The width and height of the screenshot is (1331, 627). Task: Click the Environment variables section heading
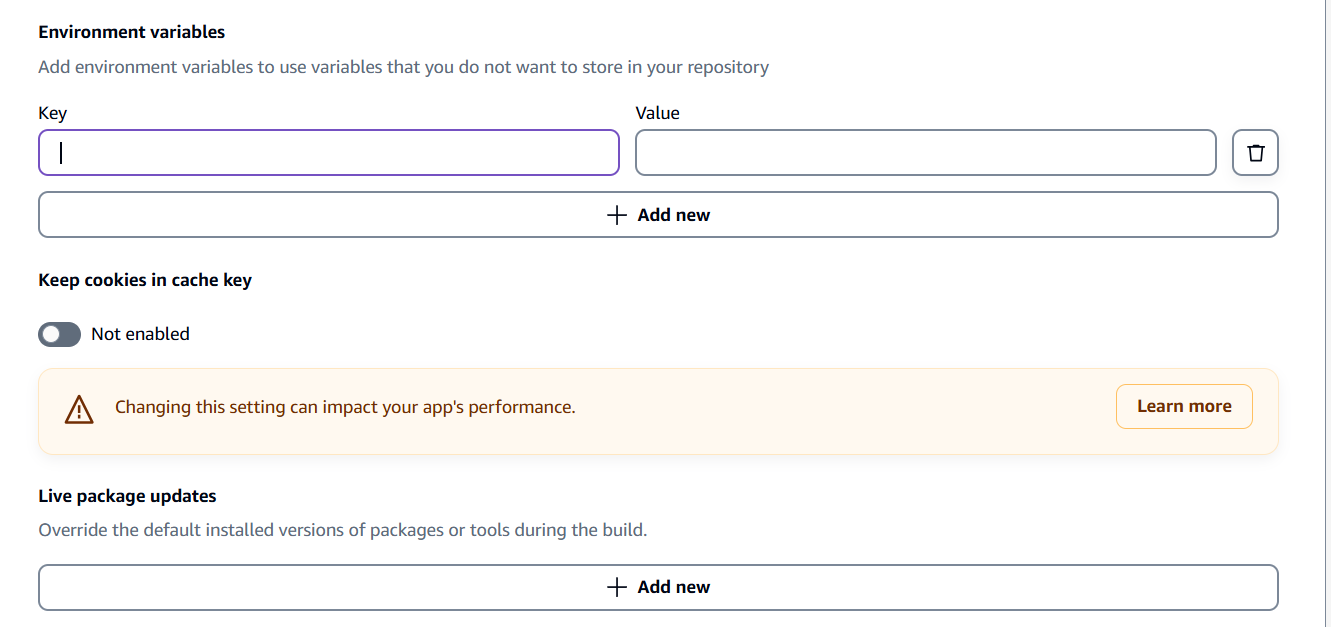[x=131, y=32]
